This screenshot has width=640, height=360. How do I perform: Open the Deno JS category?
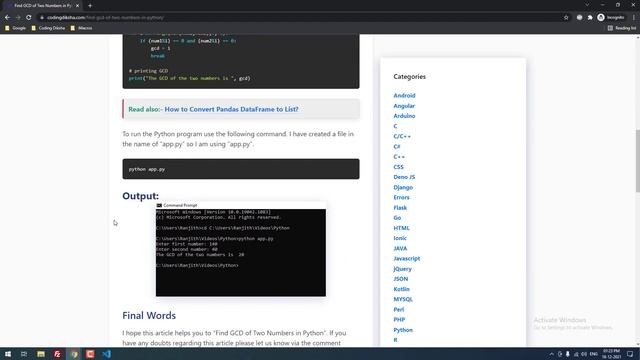pos(404,177)
